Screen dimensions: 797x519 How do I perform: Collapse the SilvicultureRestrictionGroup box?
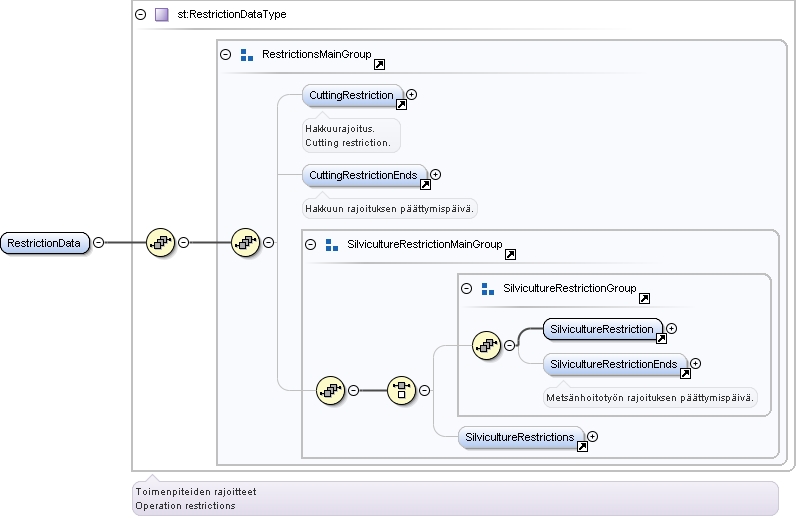pyautogui.click(x=467, y=289)
